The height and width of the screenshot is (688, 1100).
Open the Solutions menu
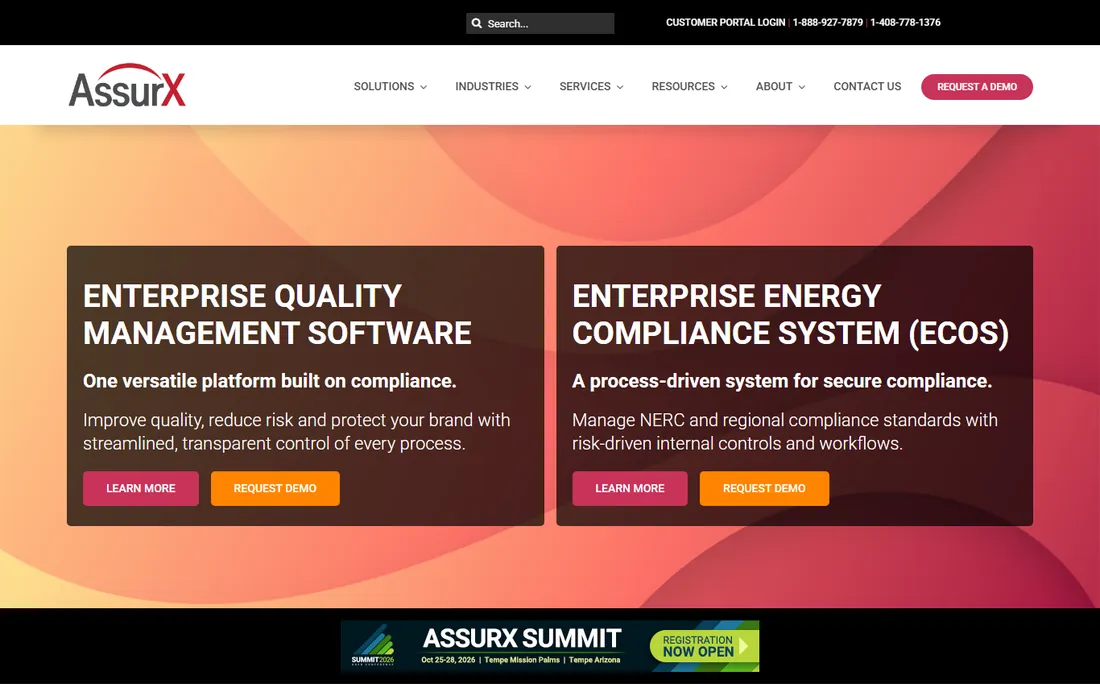tap(384, 86)
